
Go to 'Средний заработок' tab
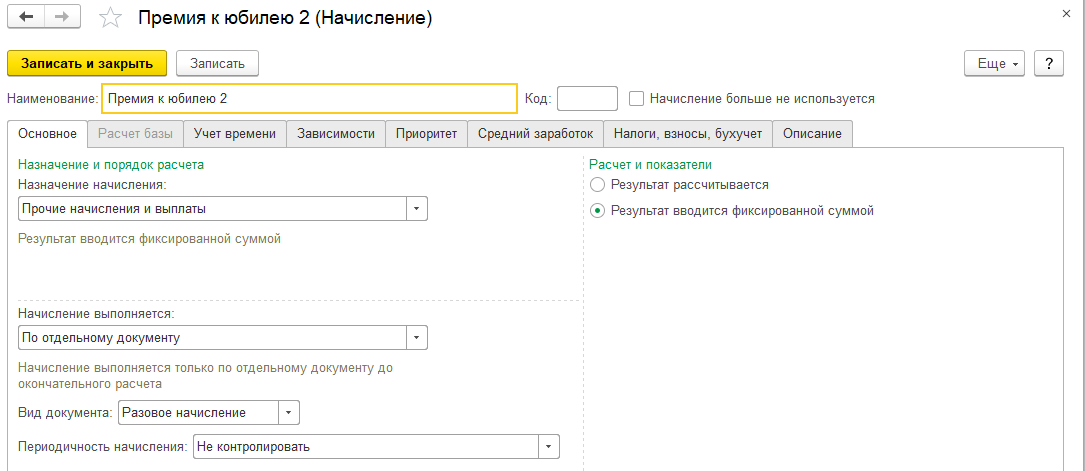pos(535,134)
